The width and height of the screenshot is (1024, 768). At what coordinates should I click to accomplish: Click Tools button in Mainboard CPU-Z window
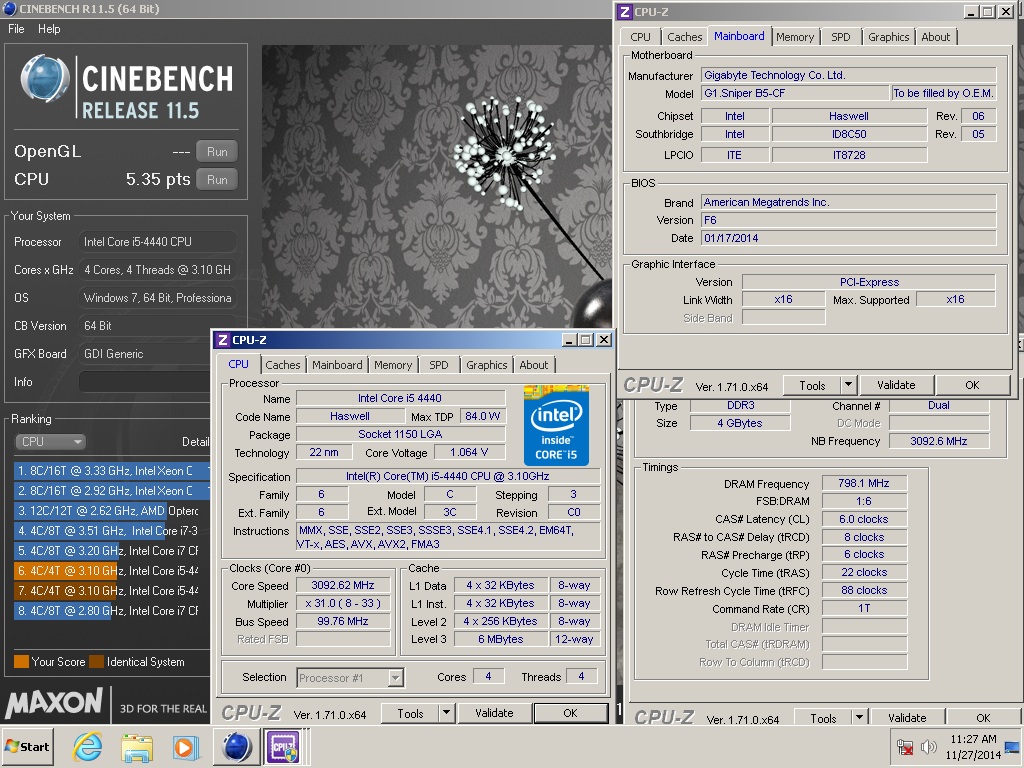pyautogui.click(x=812, y=385)
